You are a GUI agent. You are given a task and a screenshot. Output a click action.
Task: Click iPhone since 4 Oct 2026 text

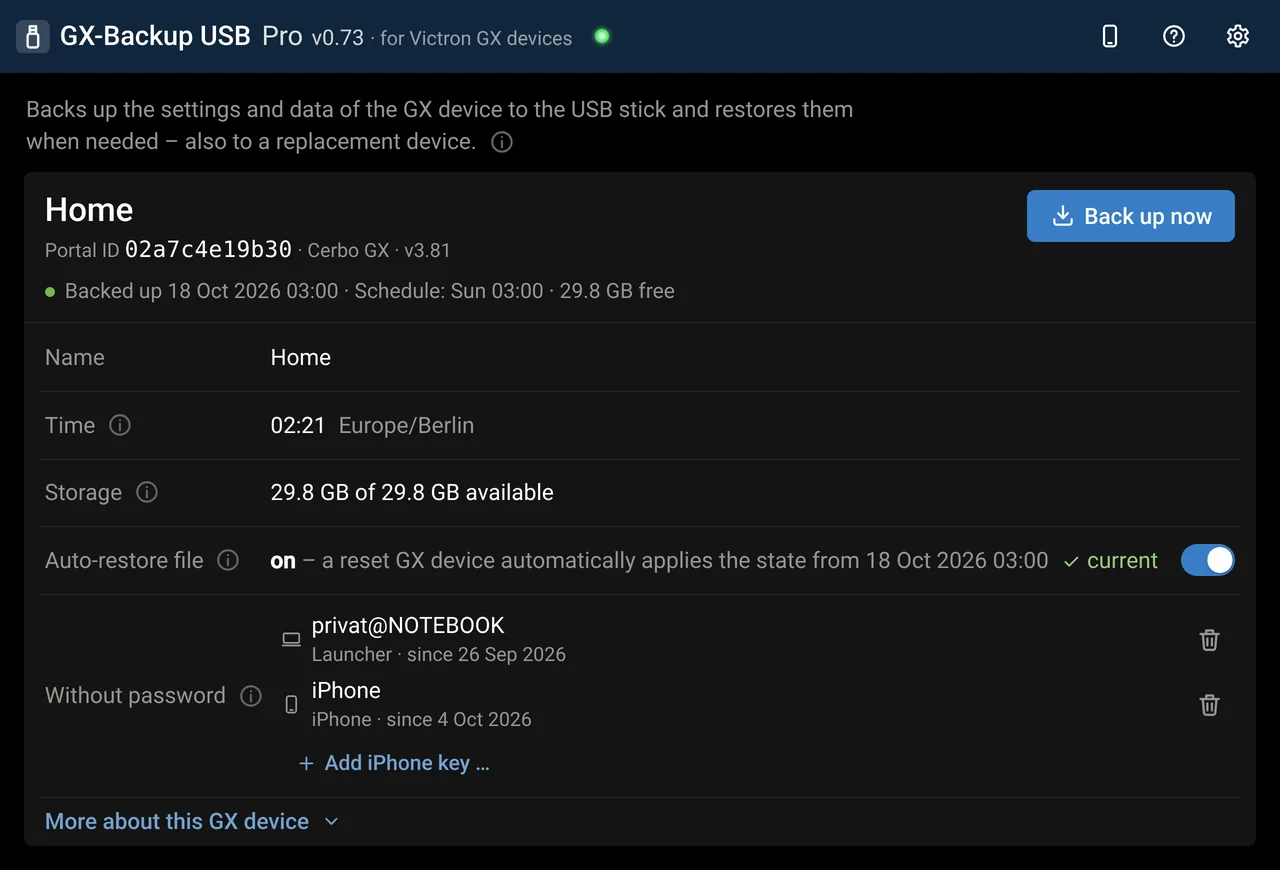[421, 719]
